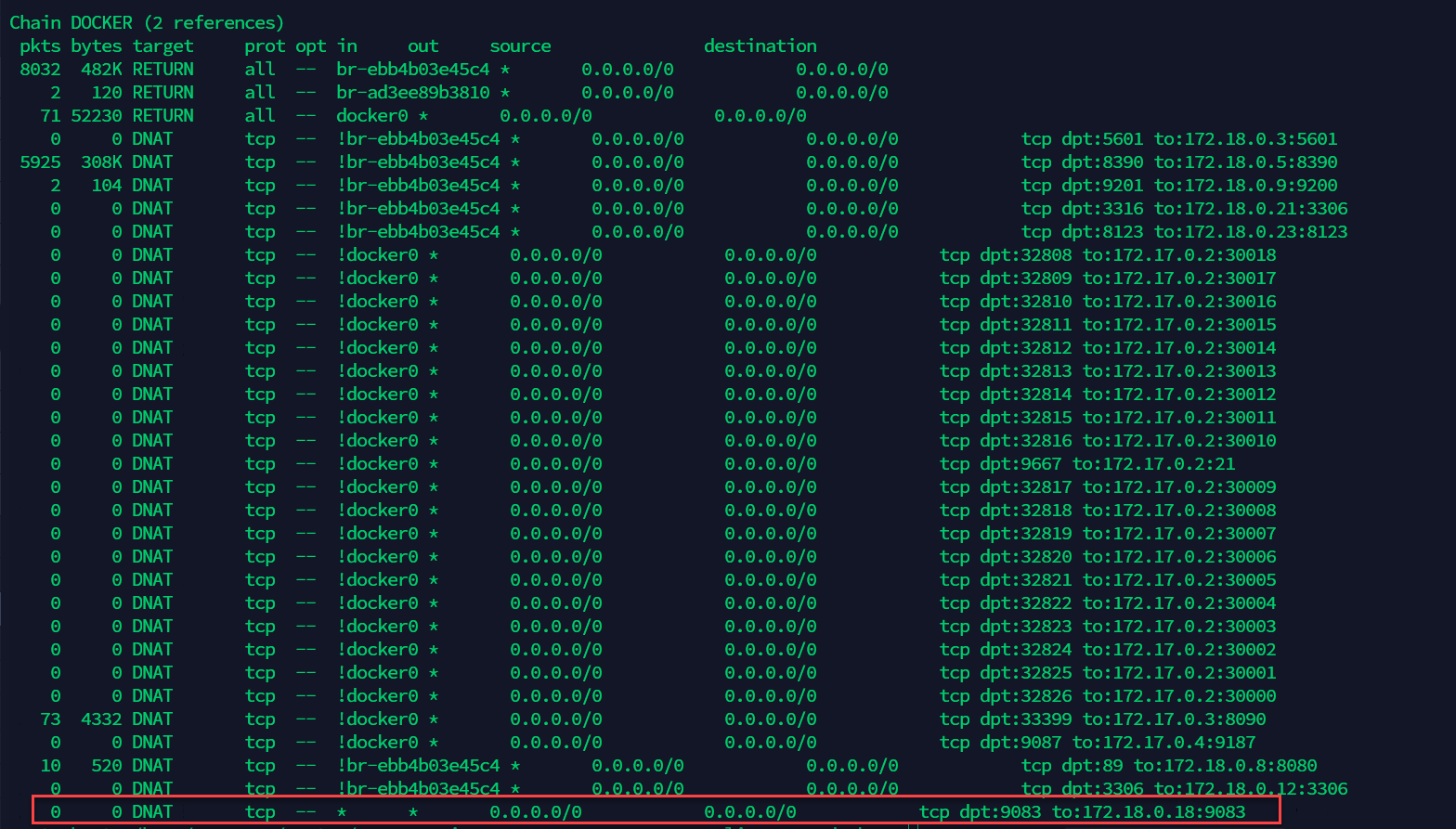Click the '104' bytes value
The height and width of the screenshot is (829, 1456).
pyautogui.click(x=107, y=185)
